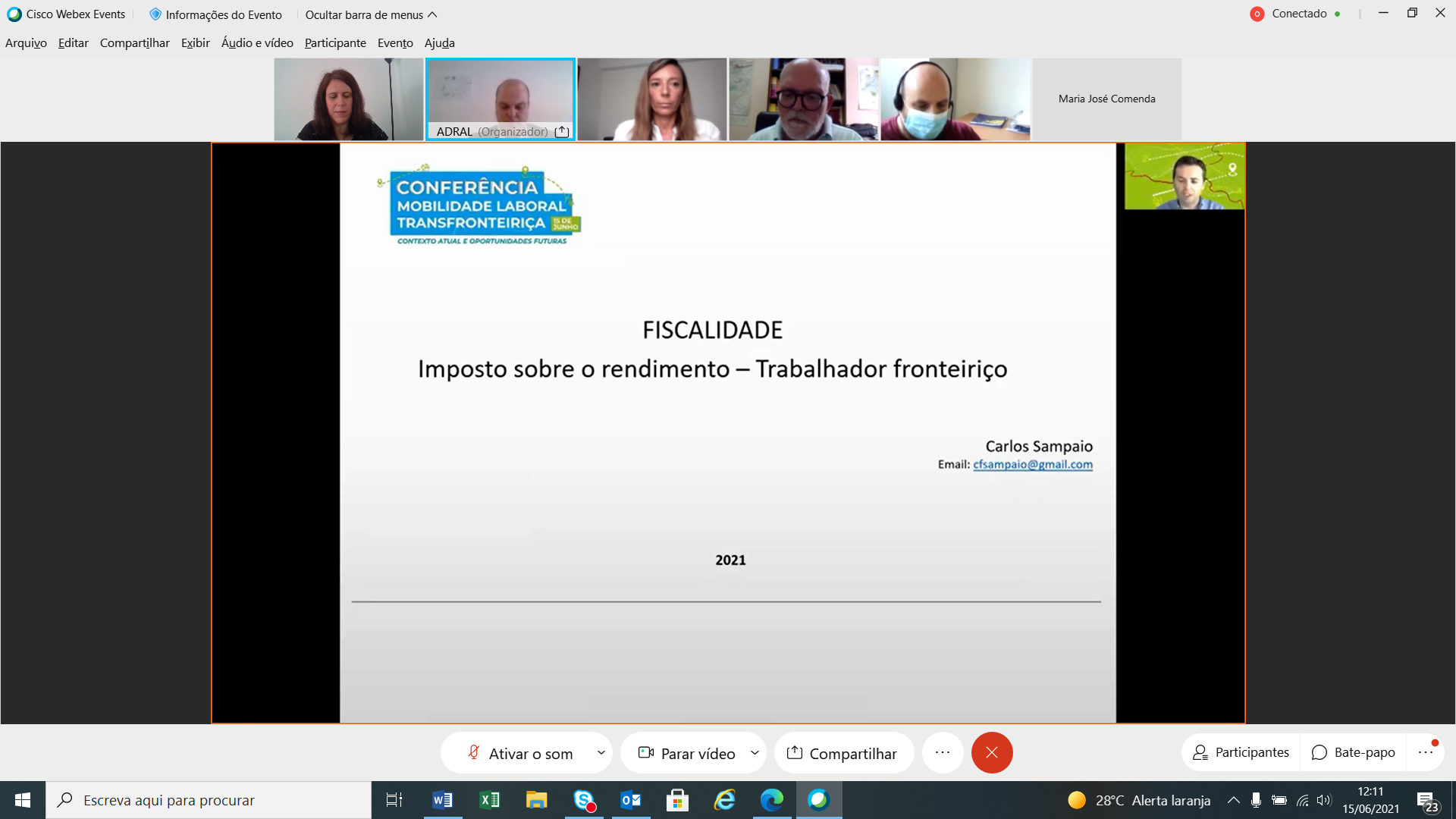Select Maria José Comenda participant tile
Viewport: 1456px width, 819px height.
tap(1106, 99)
